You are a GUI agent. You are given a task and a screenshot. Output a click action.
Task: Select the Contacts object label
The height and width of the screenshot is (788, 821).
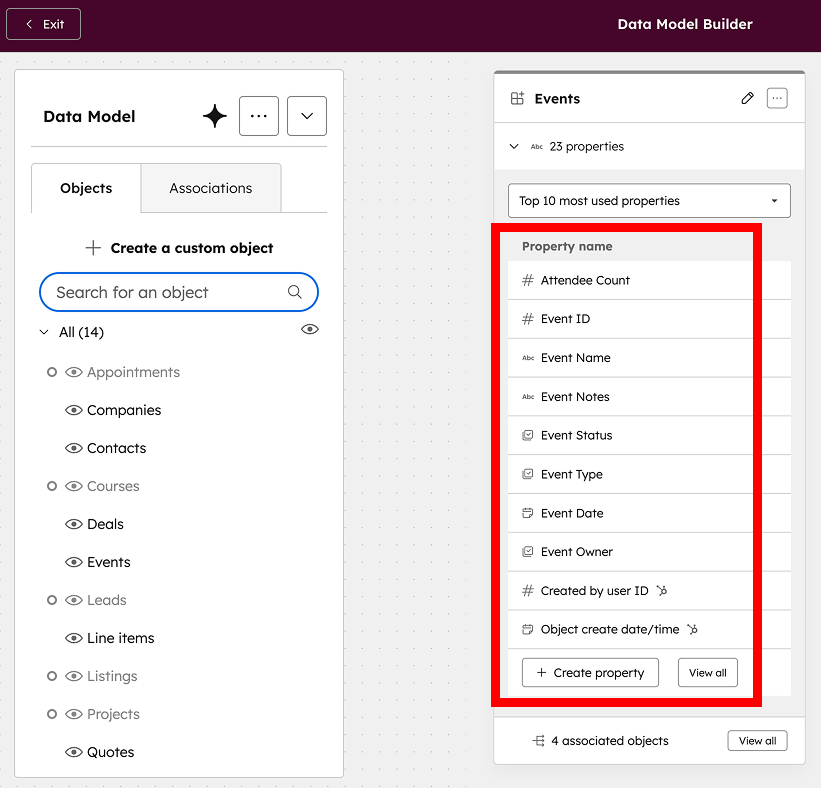coord(117,448)
